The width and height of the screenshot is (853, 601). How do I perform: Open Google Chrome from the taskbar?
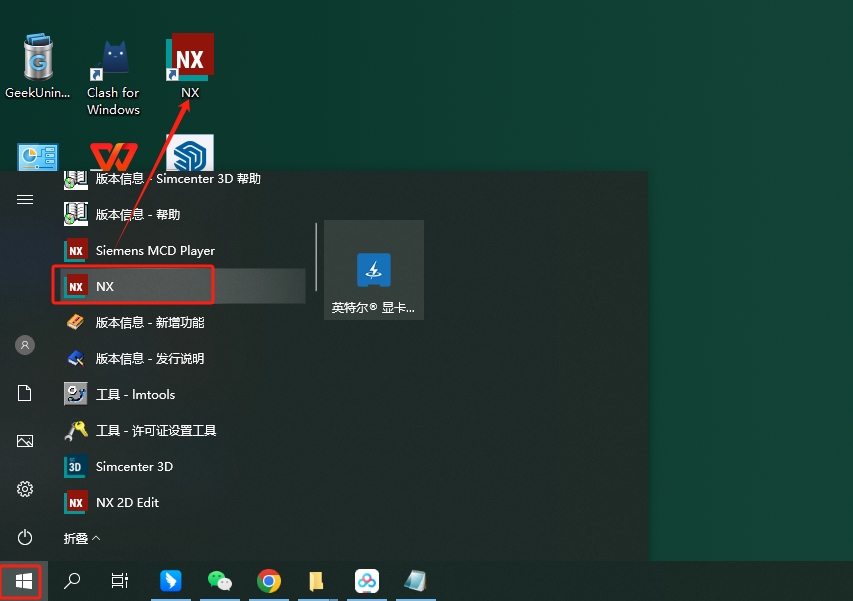pos(268,580)
